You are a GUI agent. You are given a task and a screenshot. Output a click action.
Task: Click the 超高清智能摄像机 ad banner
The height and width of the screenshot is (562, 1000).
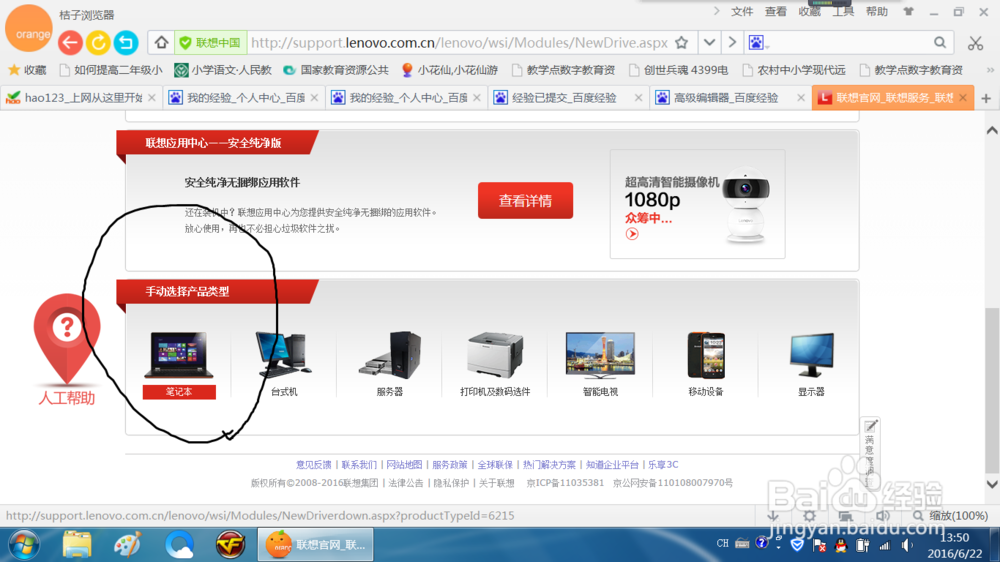[x=698, y=204]
